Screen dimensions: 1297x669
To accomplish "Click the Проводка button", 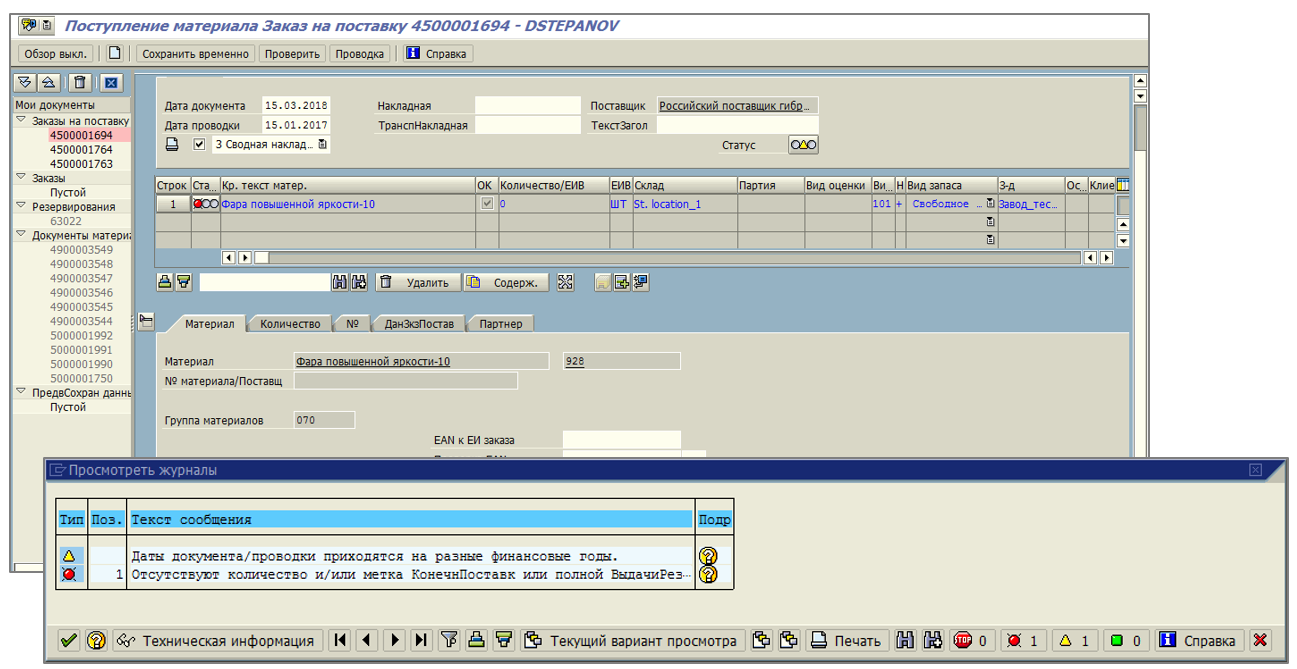I will 360,54.
